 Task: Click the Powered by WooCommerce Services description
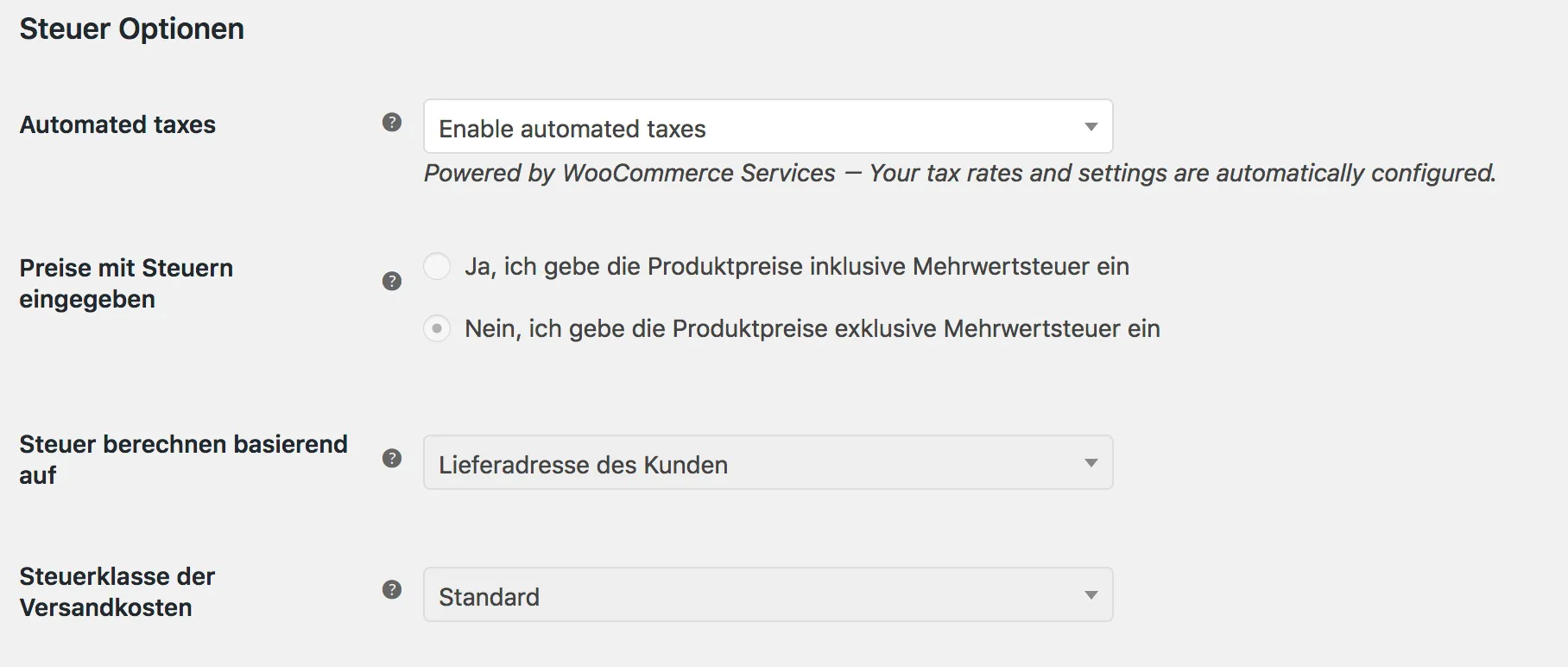pos(960,173)
